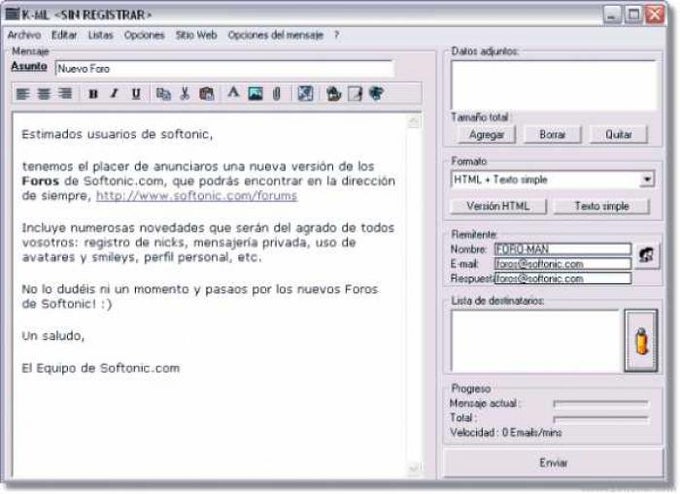Click the Mensaje actual progress bar

[x=601, y=404]
